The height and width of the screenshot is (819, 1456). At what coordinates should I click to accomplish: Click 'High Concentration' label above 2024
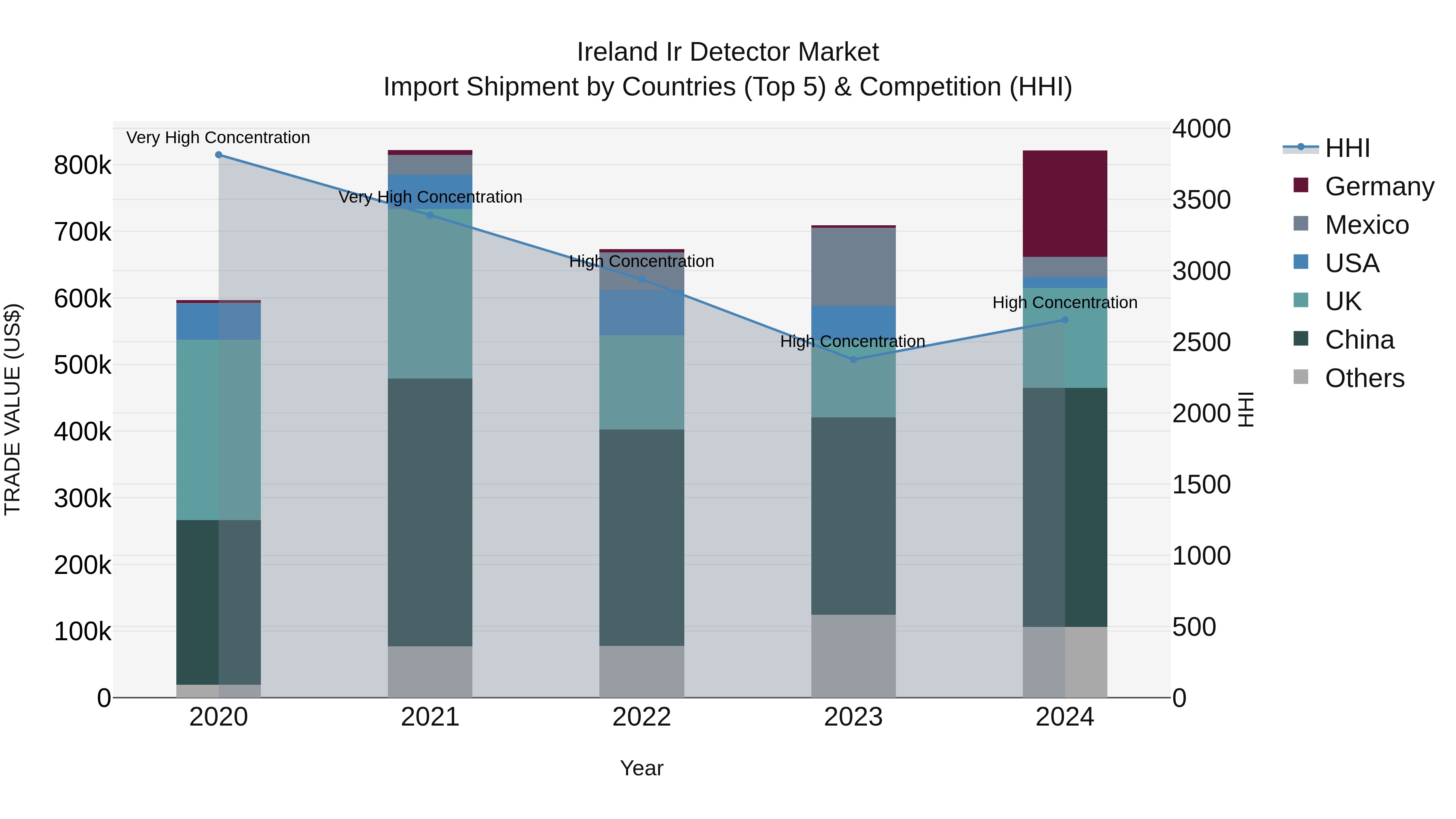coord(1065,303)
